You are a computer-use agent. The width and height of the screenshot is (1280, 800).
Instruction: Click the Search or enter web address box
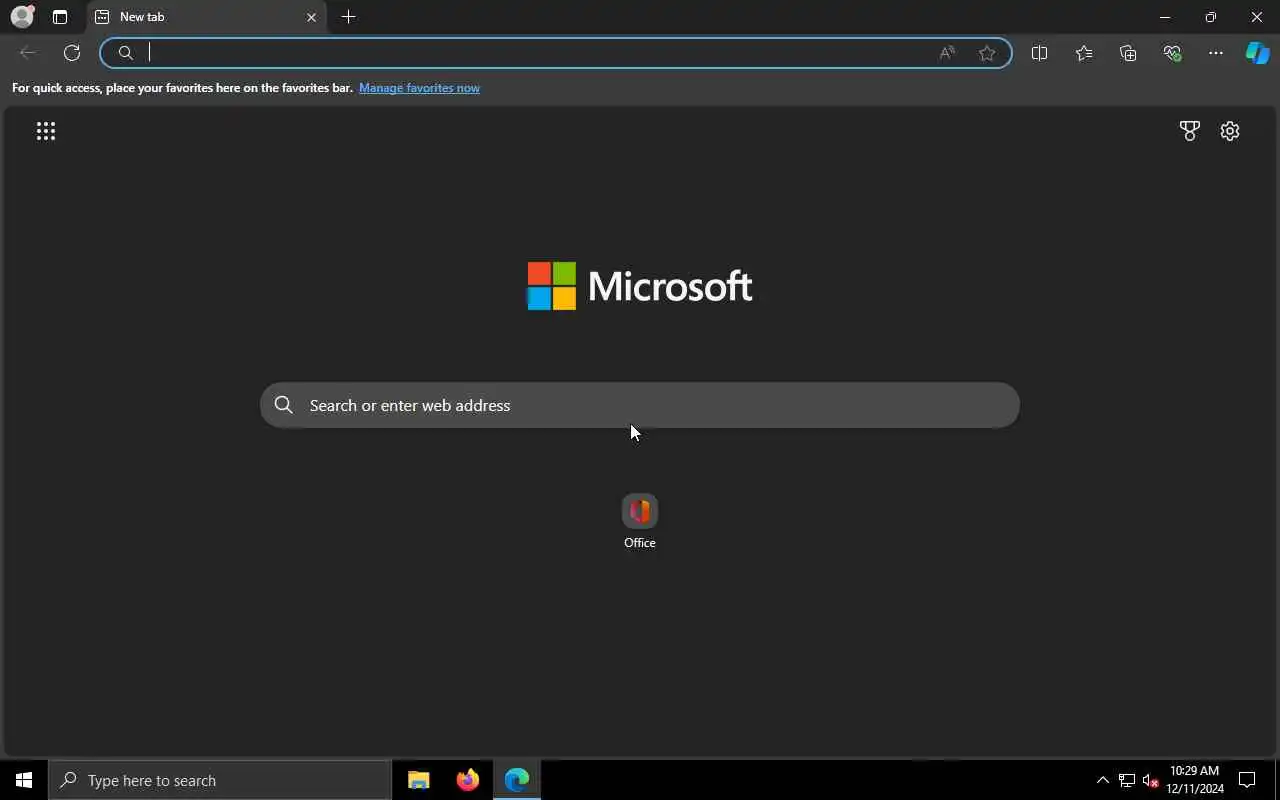(640, 405)
